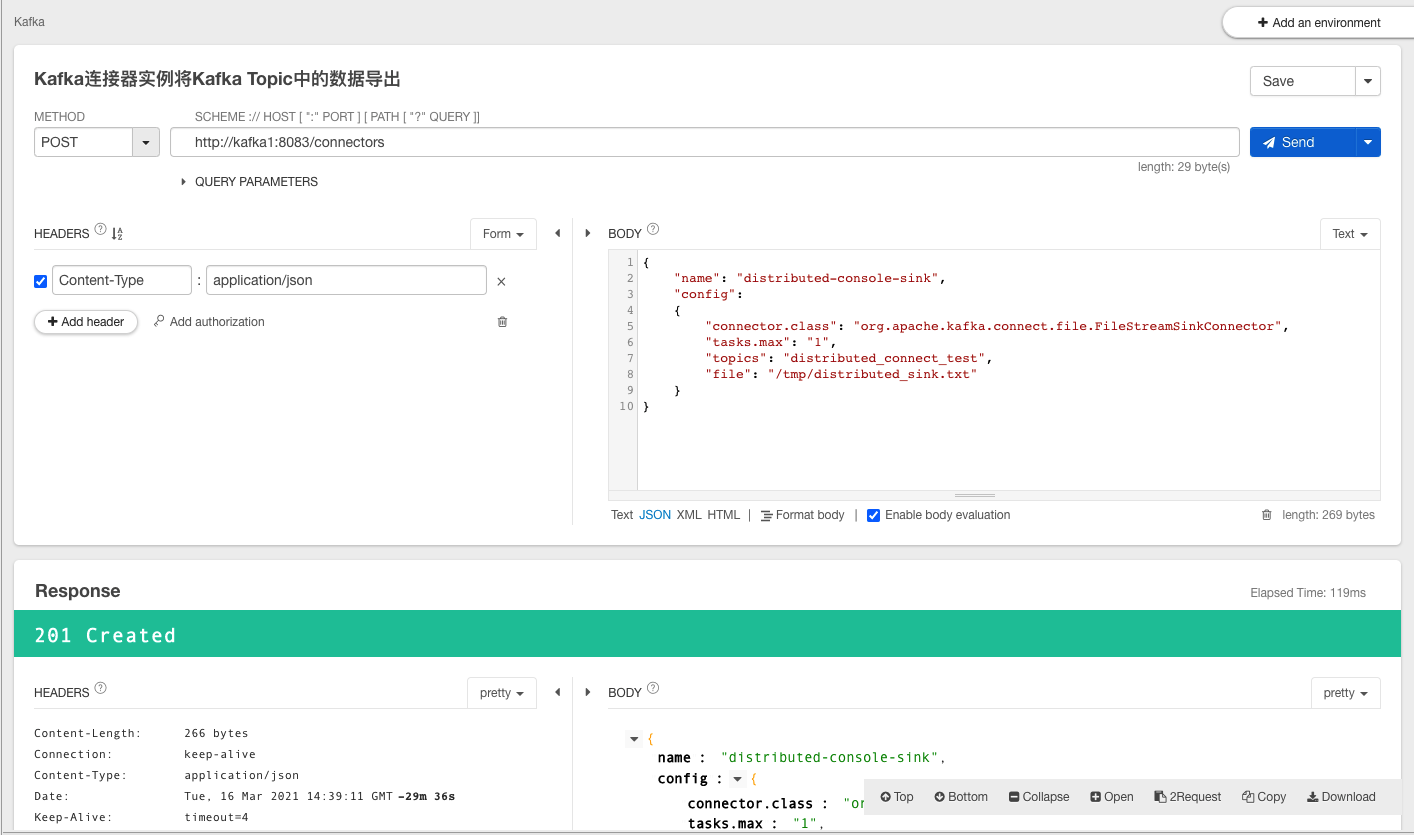Download the response body
This screenshot has height=835, width=1414.
pyautogui.click(x=1341, y=797)
